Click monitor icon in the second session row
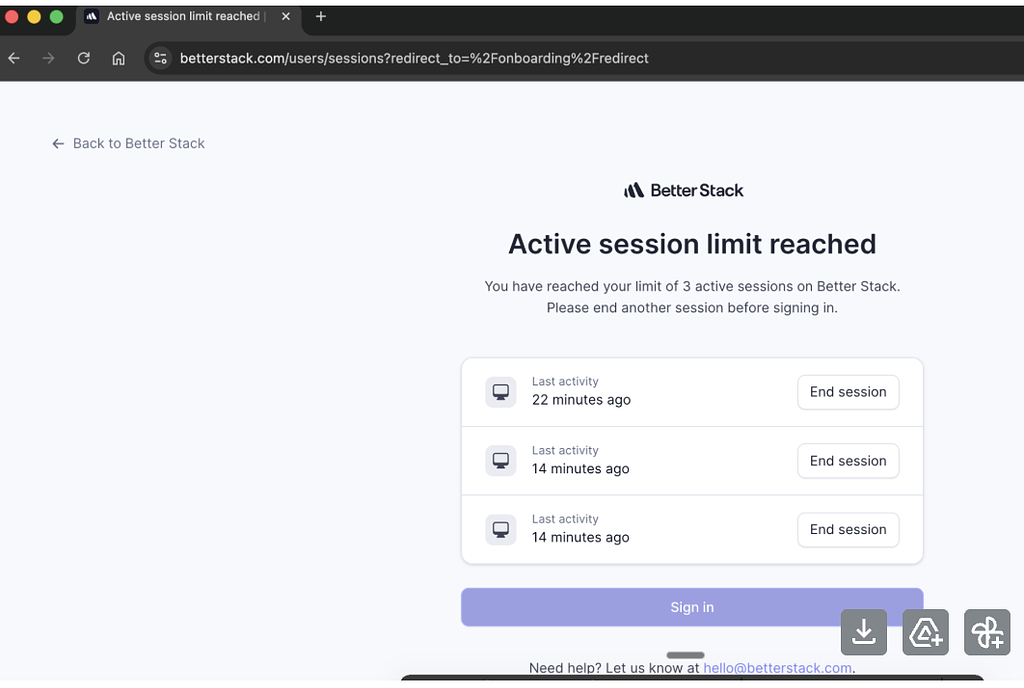Image resolution: width=1024 pixels, height=688 pixels. pyautogui.click(x=501, y=461)
